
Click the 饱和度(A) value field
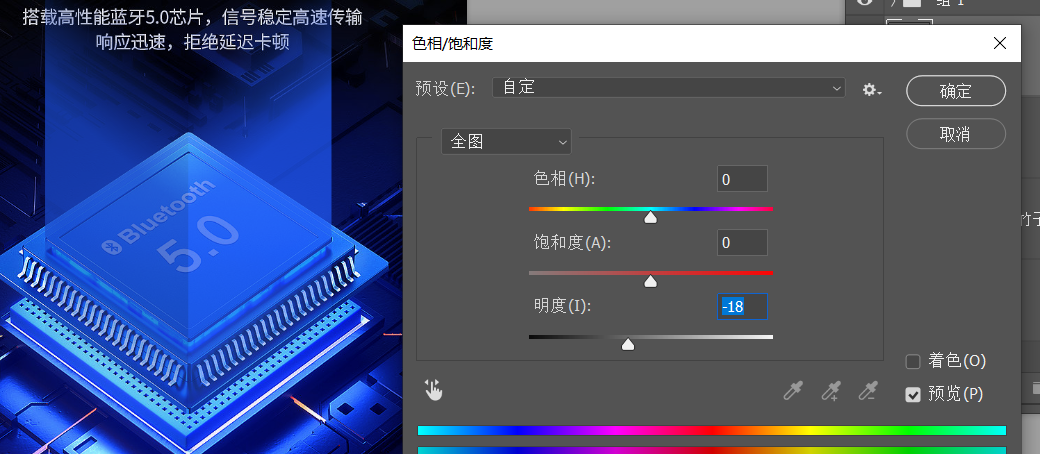click(742, 243)
